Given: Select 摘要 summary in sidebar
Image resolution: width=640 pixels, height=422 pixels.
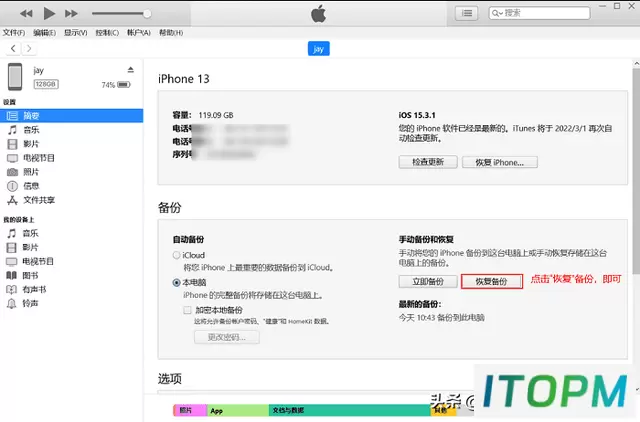Looking at the screenshot, I should click(x=71, y=116).
